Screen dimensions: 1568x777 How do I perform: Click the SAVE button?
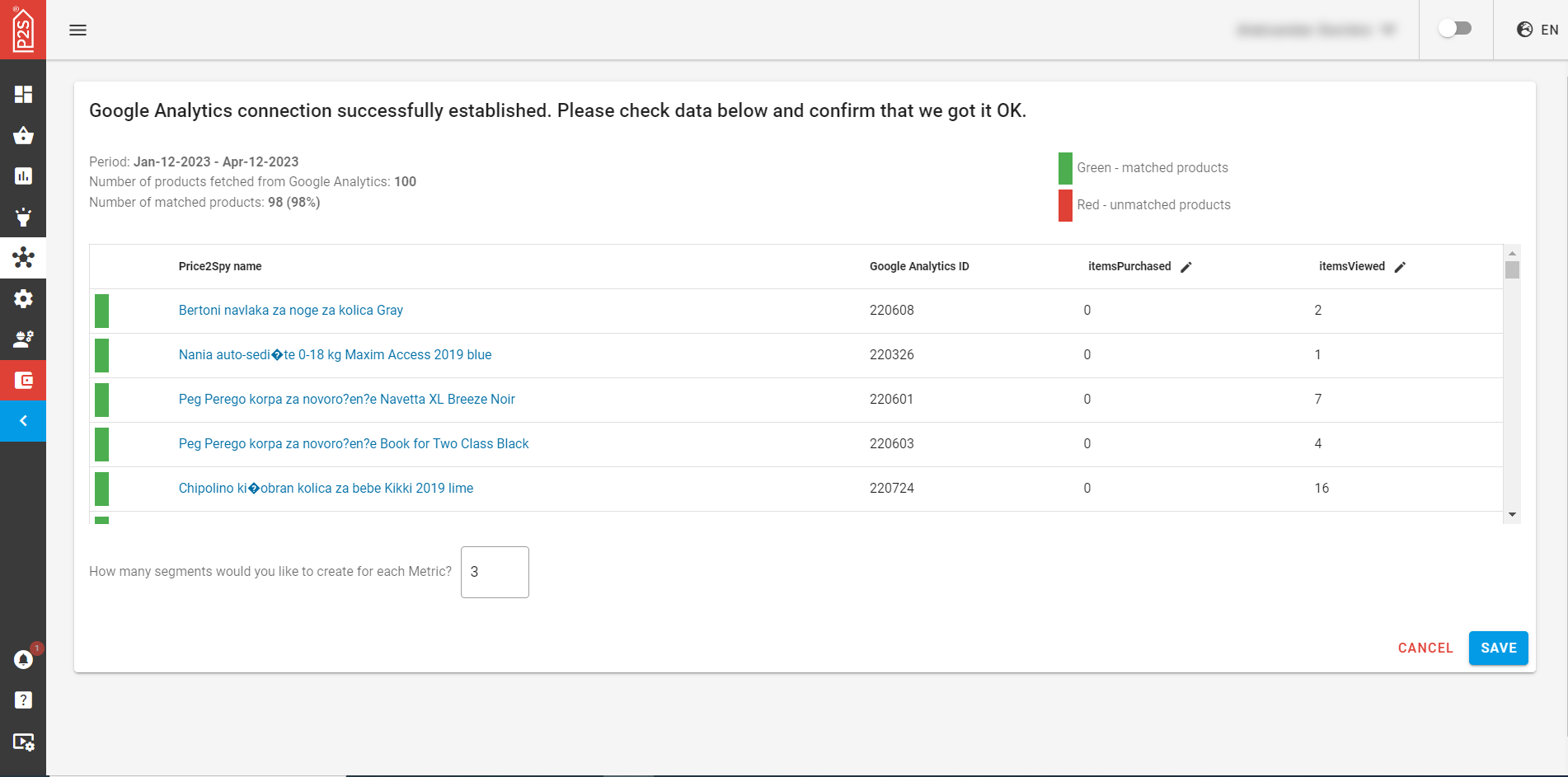1498,648
